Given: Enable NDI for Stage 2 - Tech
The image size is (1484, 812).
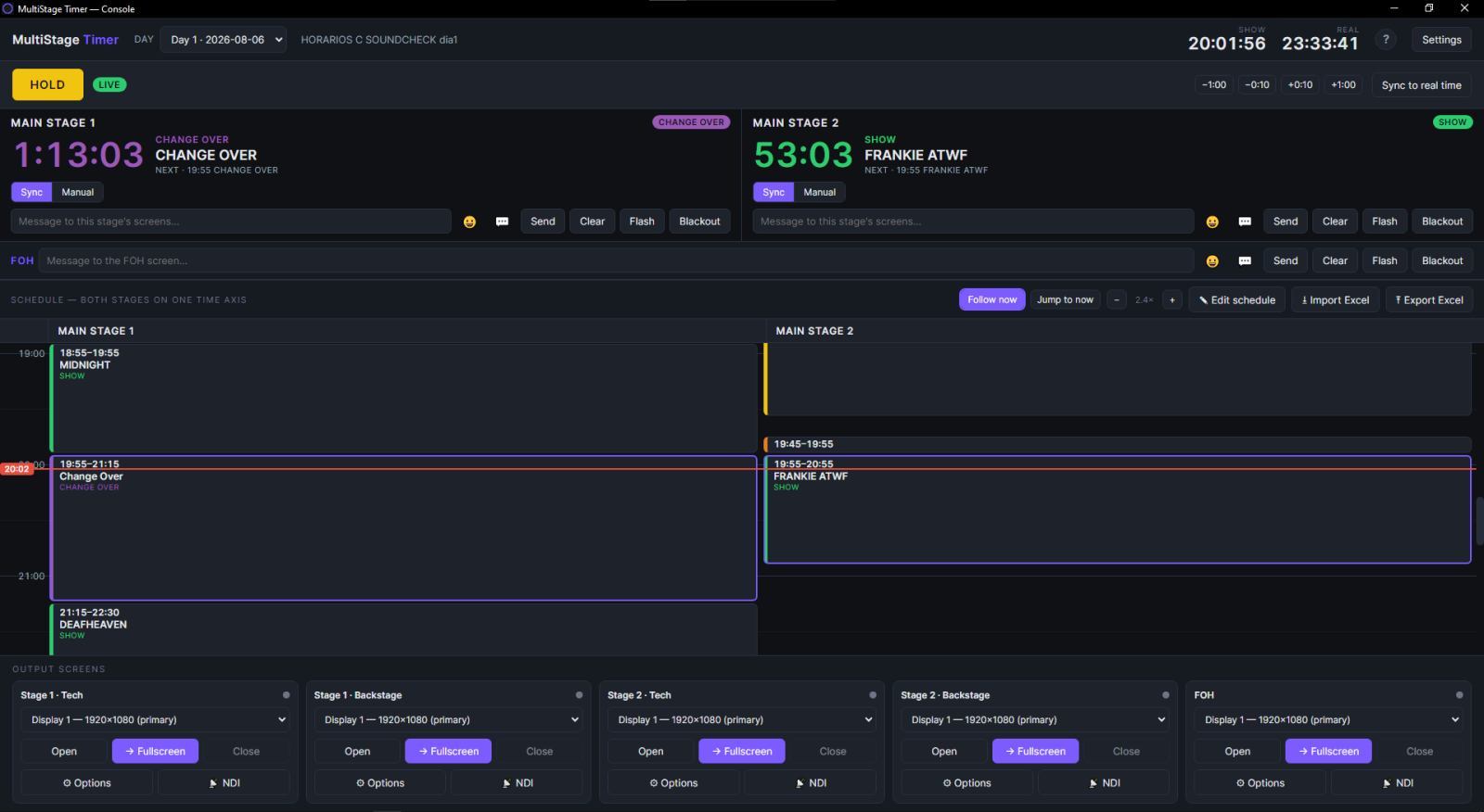Looking at the screenshot, I should (x=810, y=783).
